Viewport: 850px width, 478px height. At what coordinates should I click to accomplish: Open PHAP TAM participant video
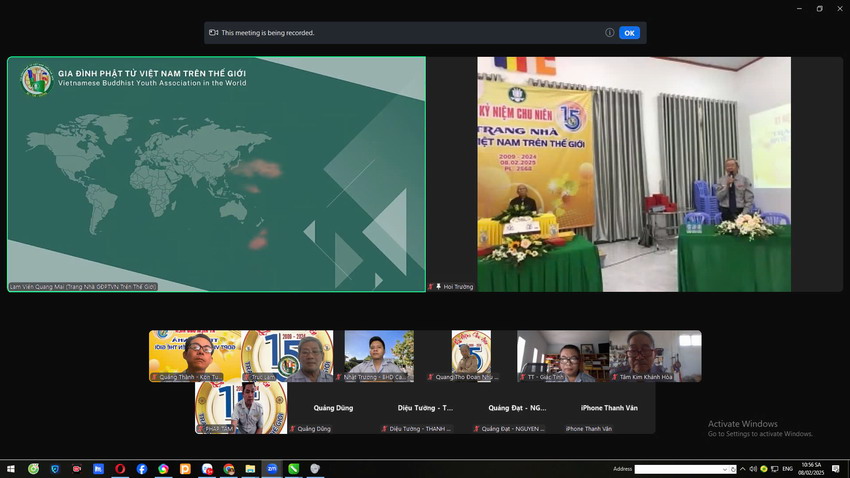241,408
